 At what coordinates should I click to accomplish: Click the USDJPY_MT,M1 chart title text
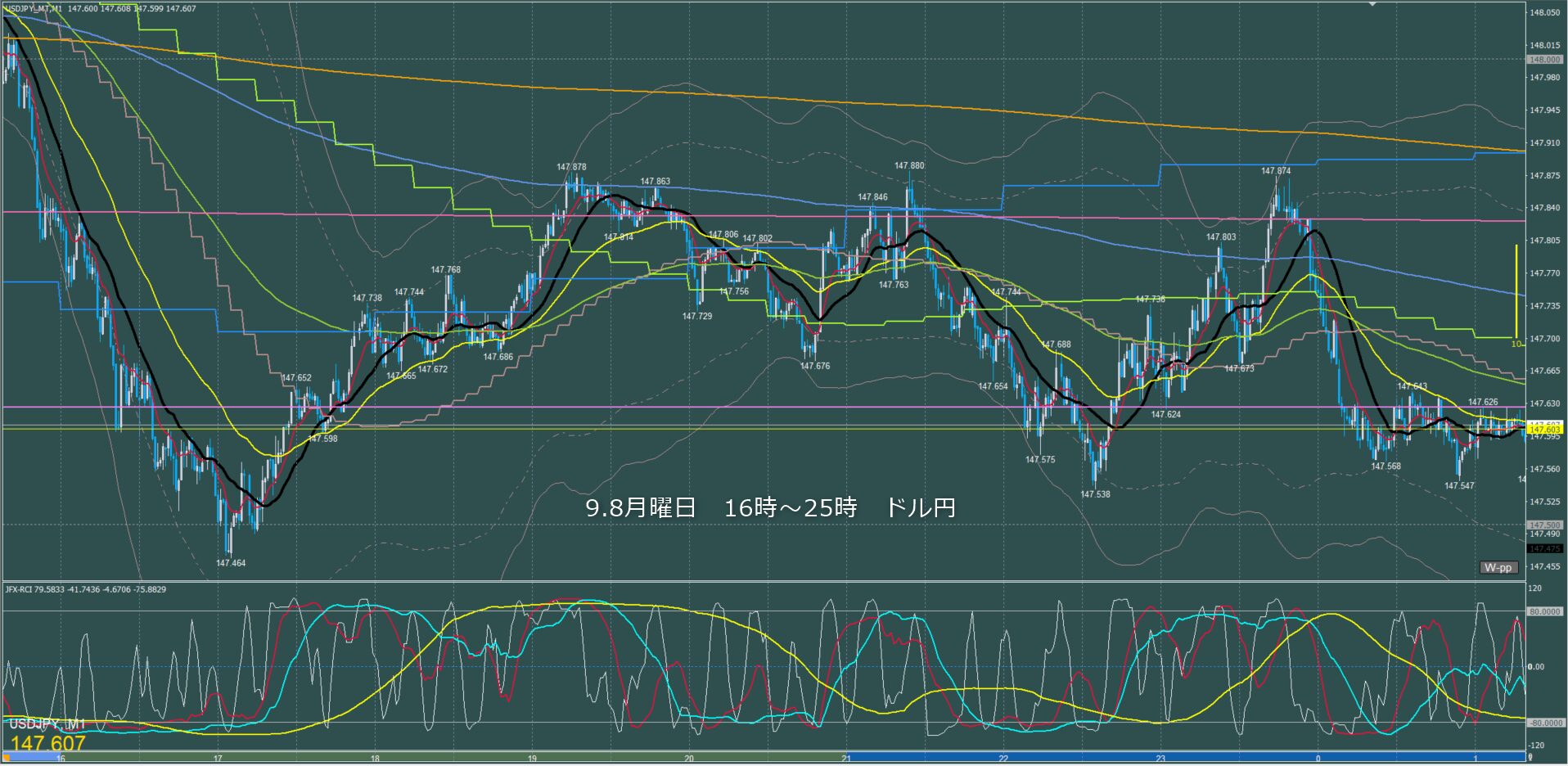point(34,8)
